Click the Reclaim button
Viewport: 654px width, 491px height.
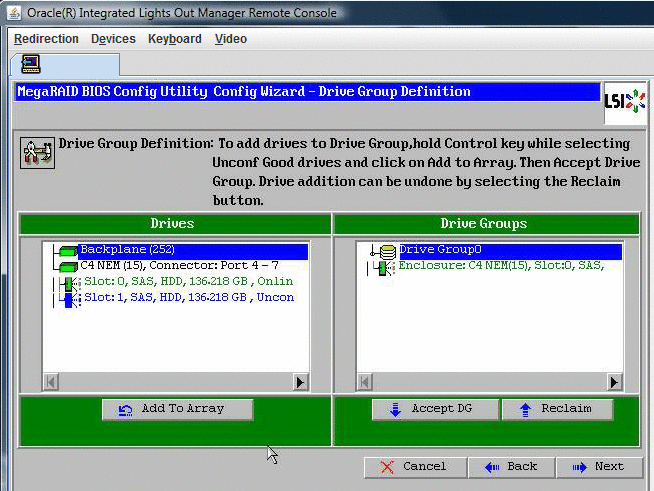558,410
